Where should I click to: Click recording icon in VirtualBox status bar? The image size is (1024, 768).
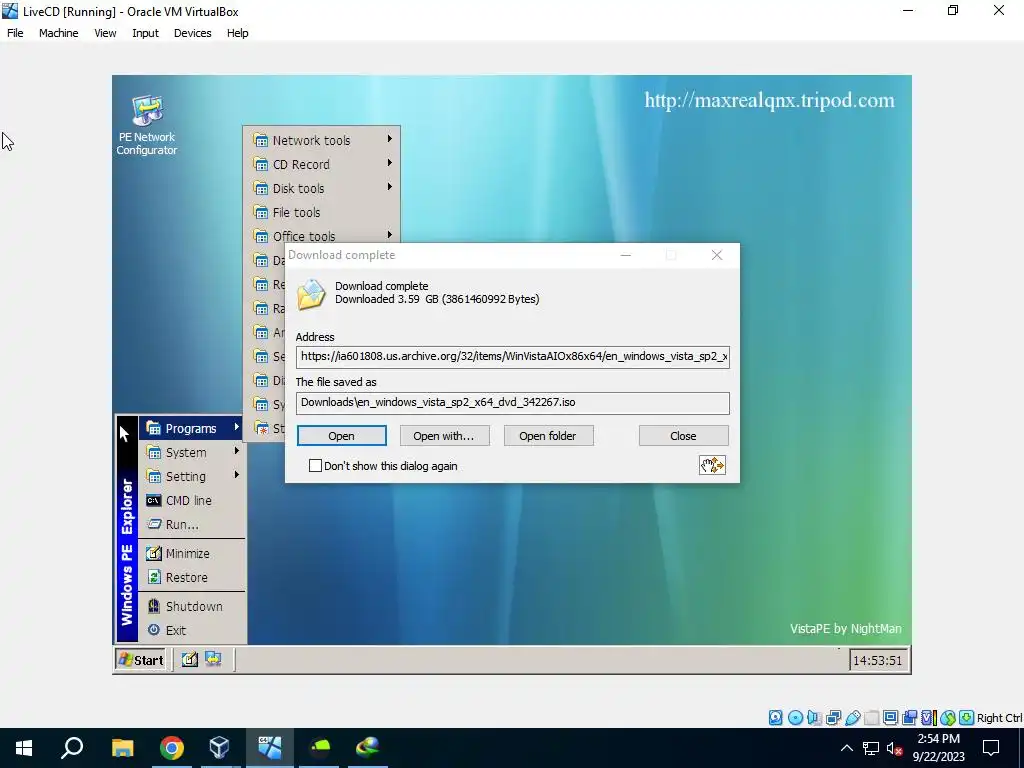click(910, 718)
